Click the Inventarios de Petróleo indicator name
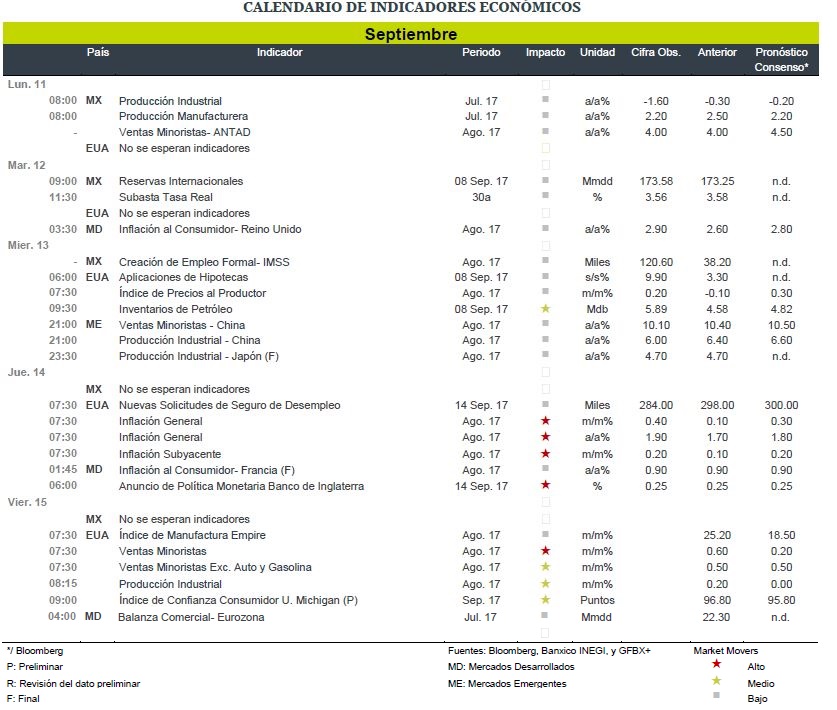The image size is (837, 710). coord(176,310)
